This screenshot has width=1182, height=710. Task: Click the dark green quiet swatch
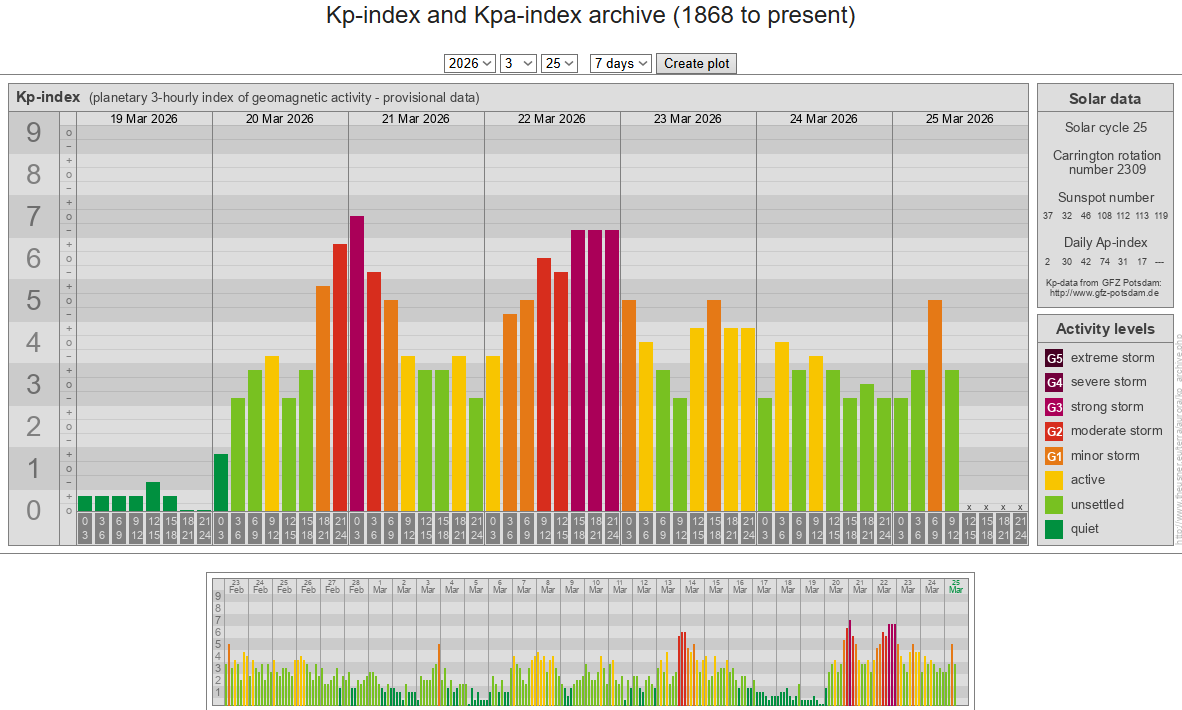click(1054, 529)
